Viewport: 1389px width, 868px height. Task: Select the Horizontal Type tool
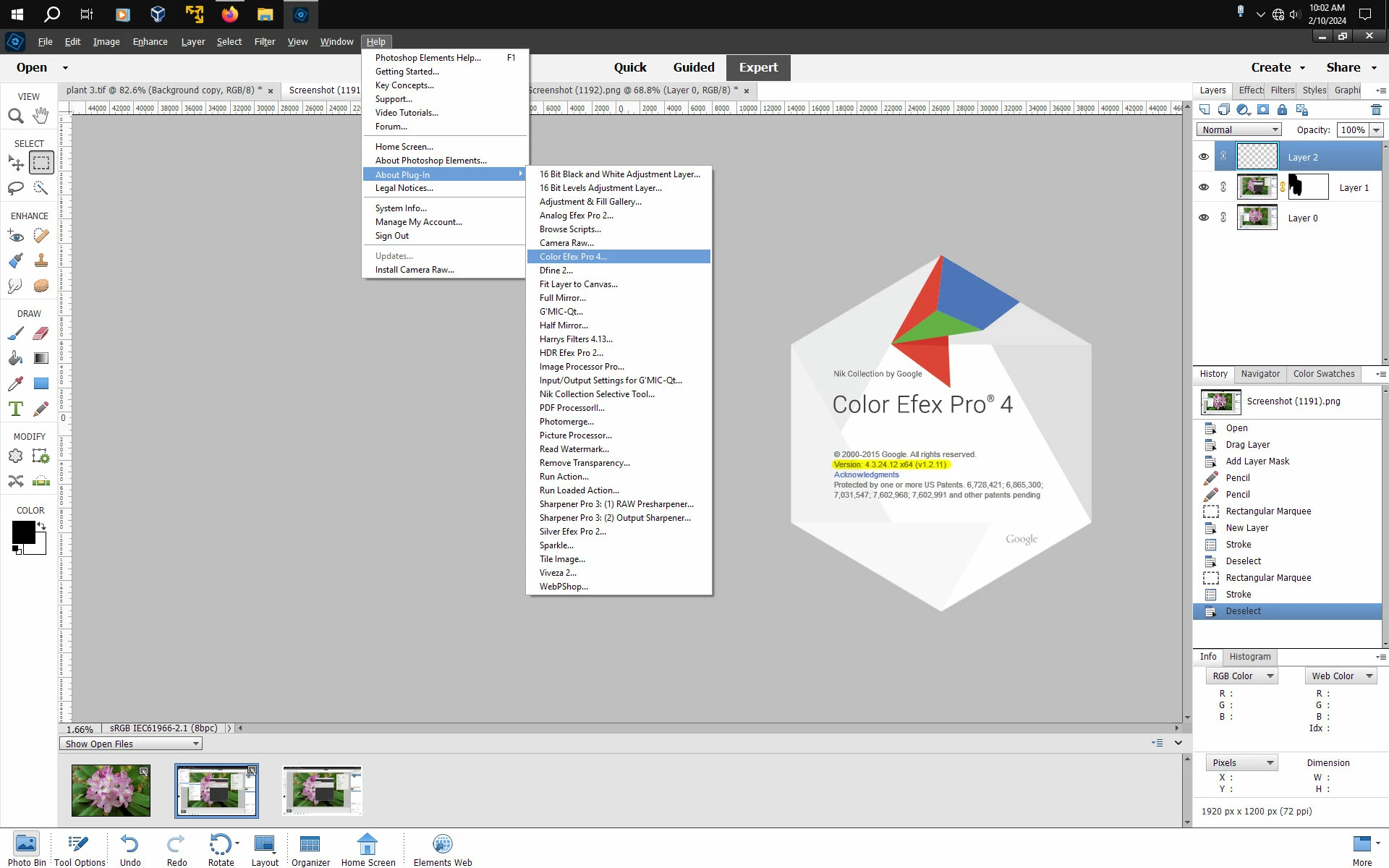point(15,409)
